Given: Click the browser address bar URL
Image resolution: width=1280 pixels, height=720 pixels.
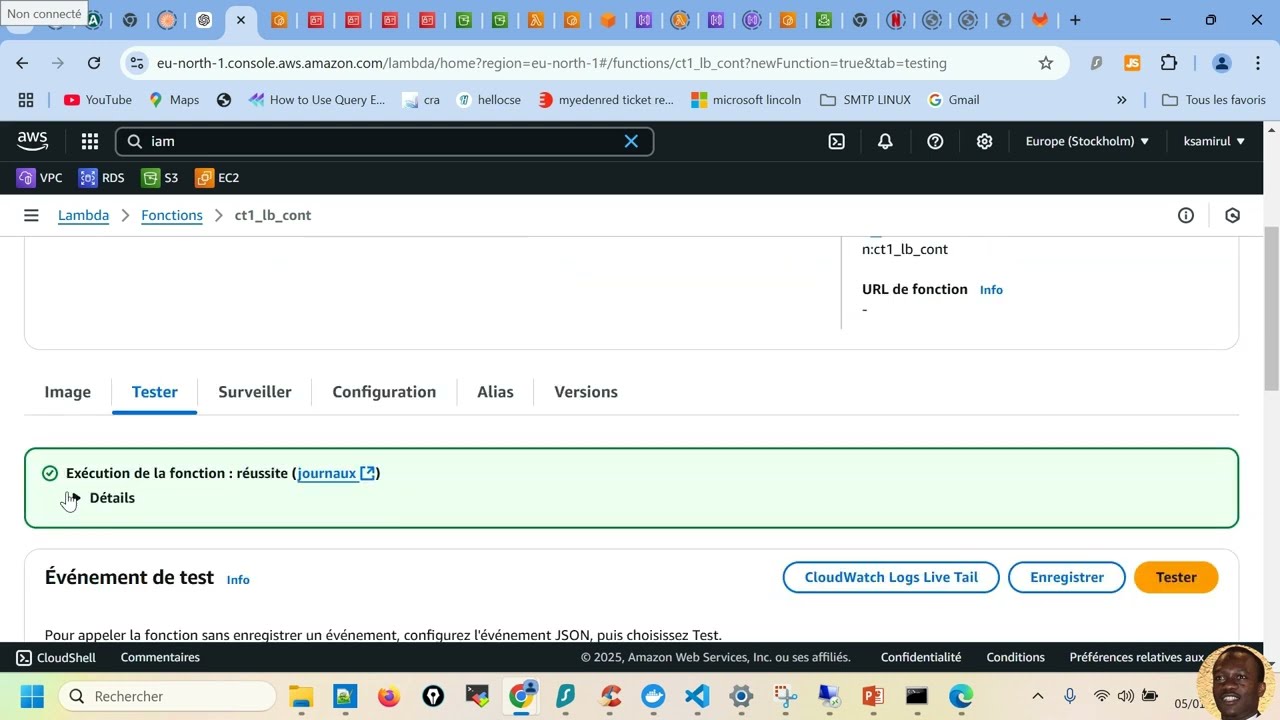Looking at the screenshot, I should (552, 63).
